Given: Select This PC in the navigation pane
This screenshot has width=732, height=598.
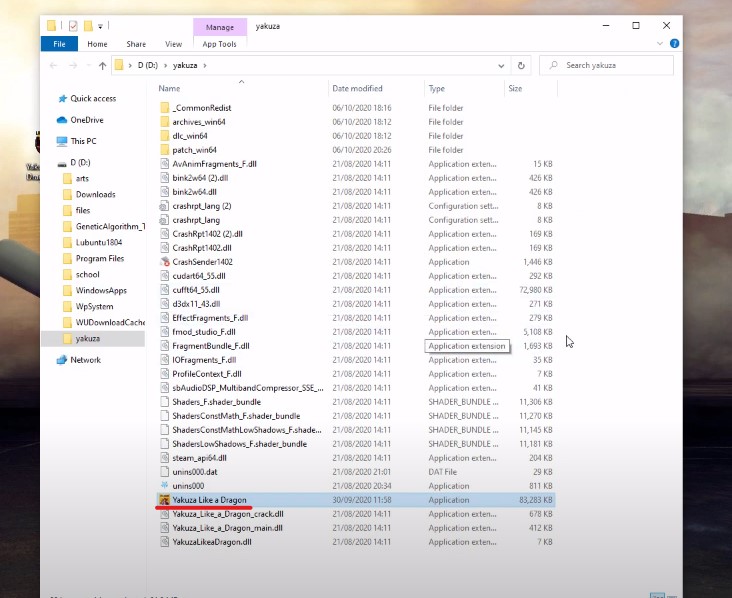Looking at the screenshot, I should click(x=83, y=141).
